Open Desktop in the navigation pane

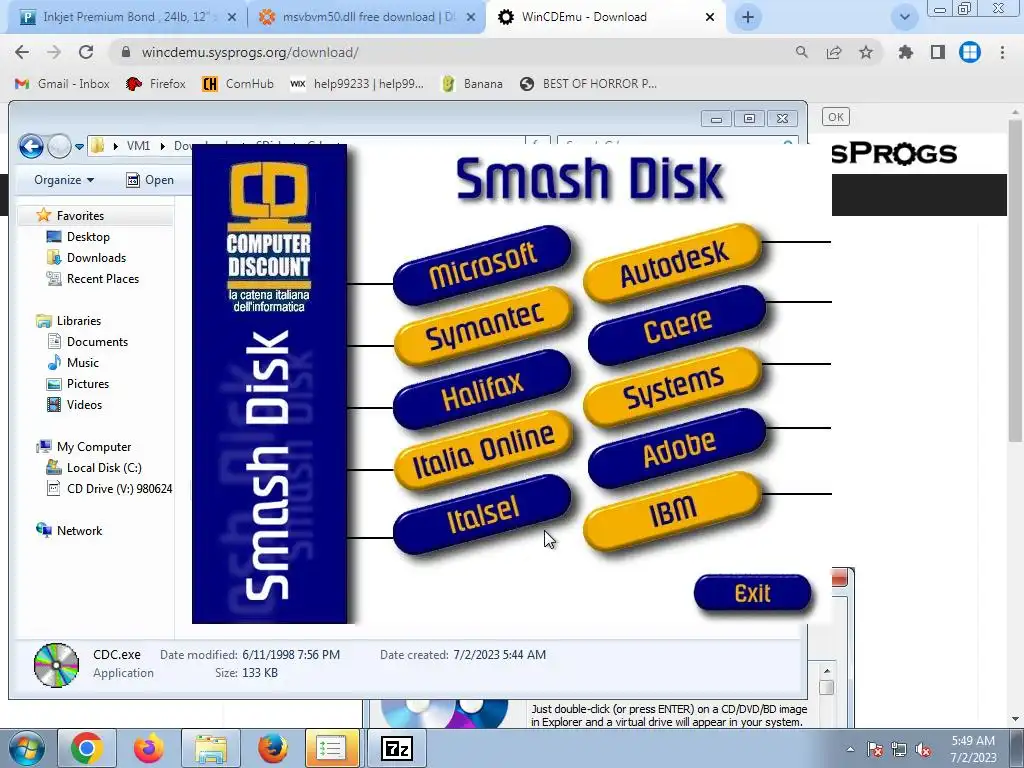coord(88,236)
